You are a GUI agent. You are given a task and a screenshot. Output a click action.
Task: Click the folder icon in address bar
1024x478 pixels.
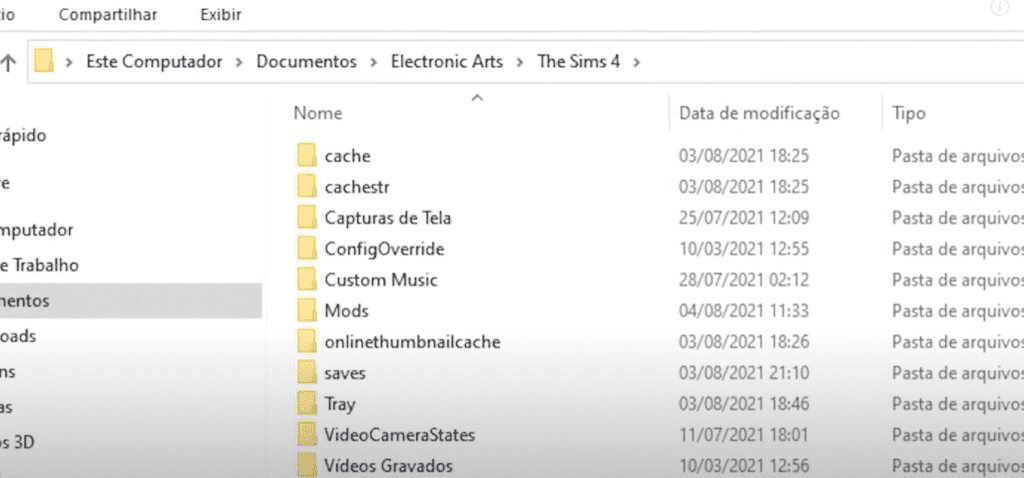[44, 61]
